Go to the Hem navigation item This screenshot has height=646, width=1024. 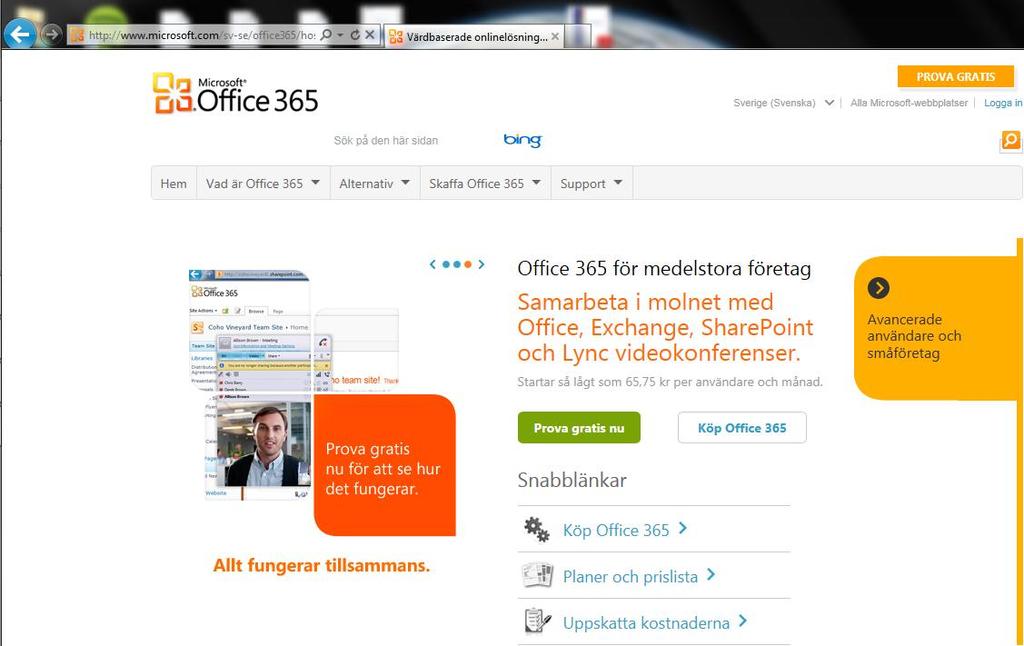point(174,184)
